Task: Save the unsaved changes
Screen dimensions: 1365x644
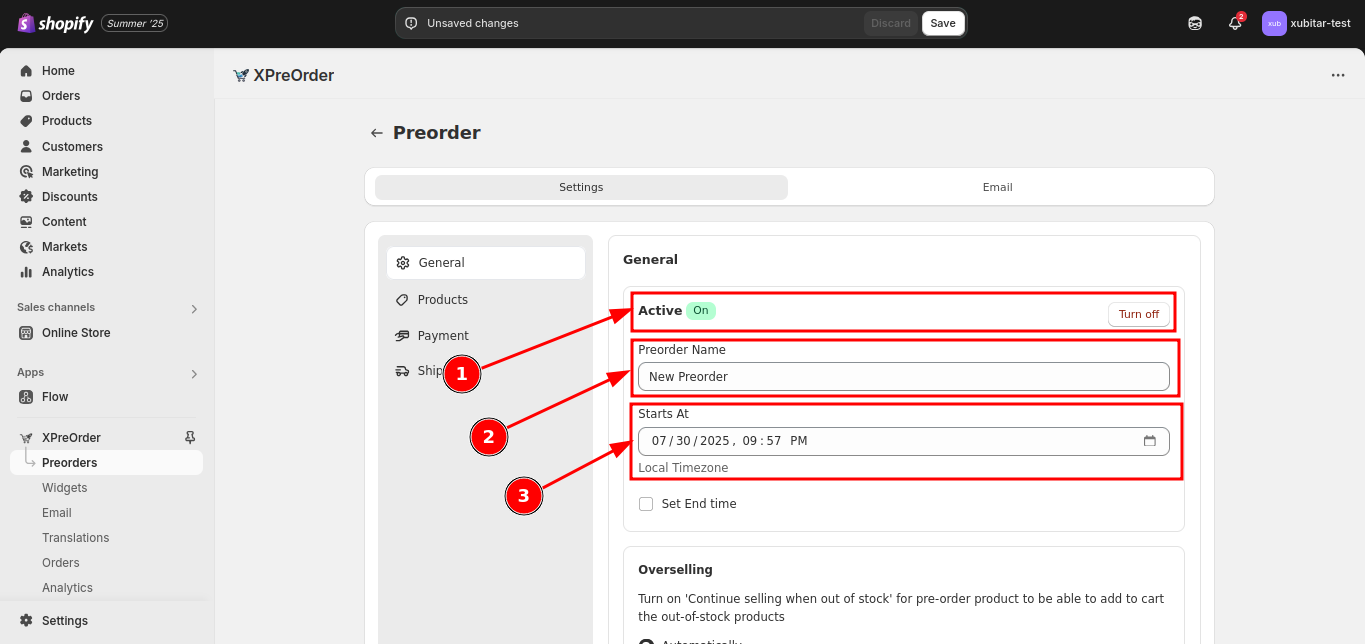Action: [942, 23]
